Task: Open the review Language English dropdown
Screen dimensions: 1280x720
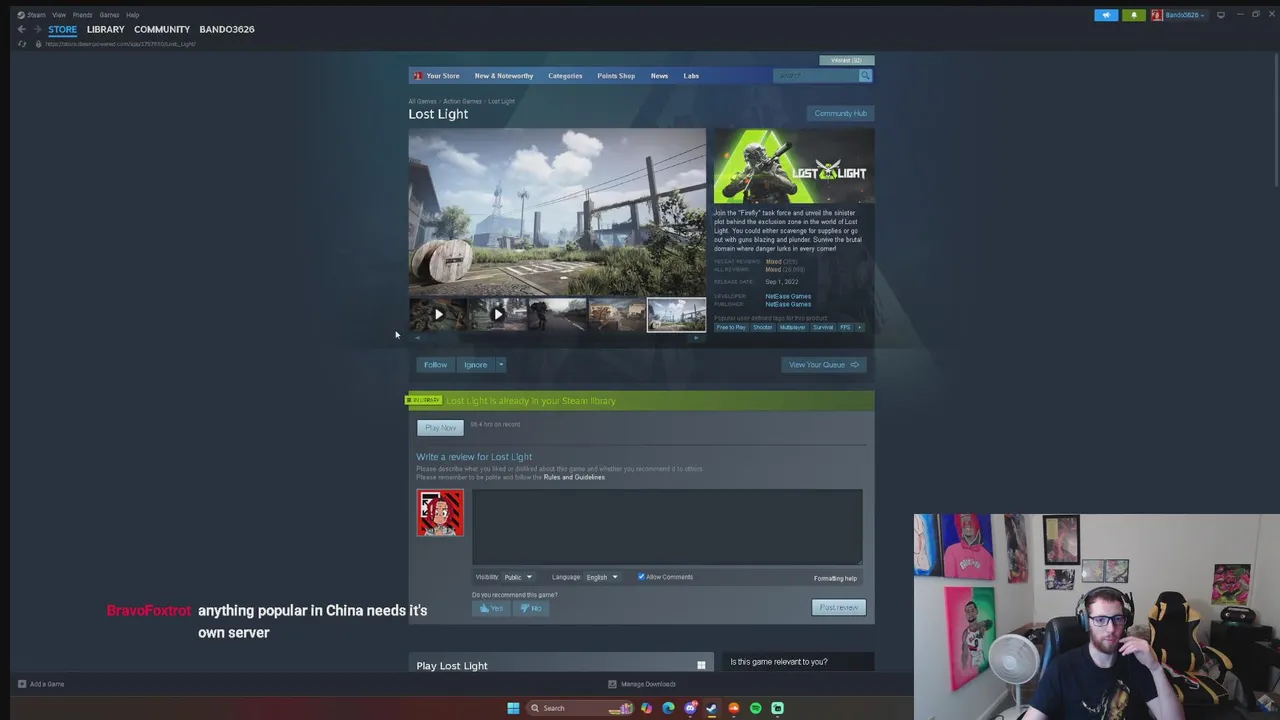Action: click(x=601, y=577)
